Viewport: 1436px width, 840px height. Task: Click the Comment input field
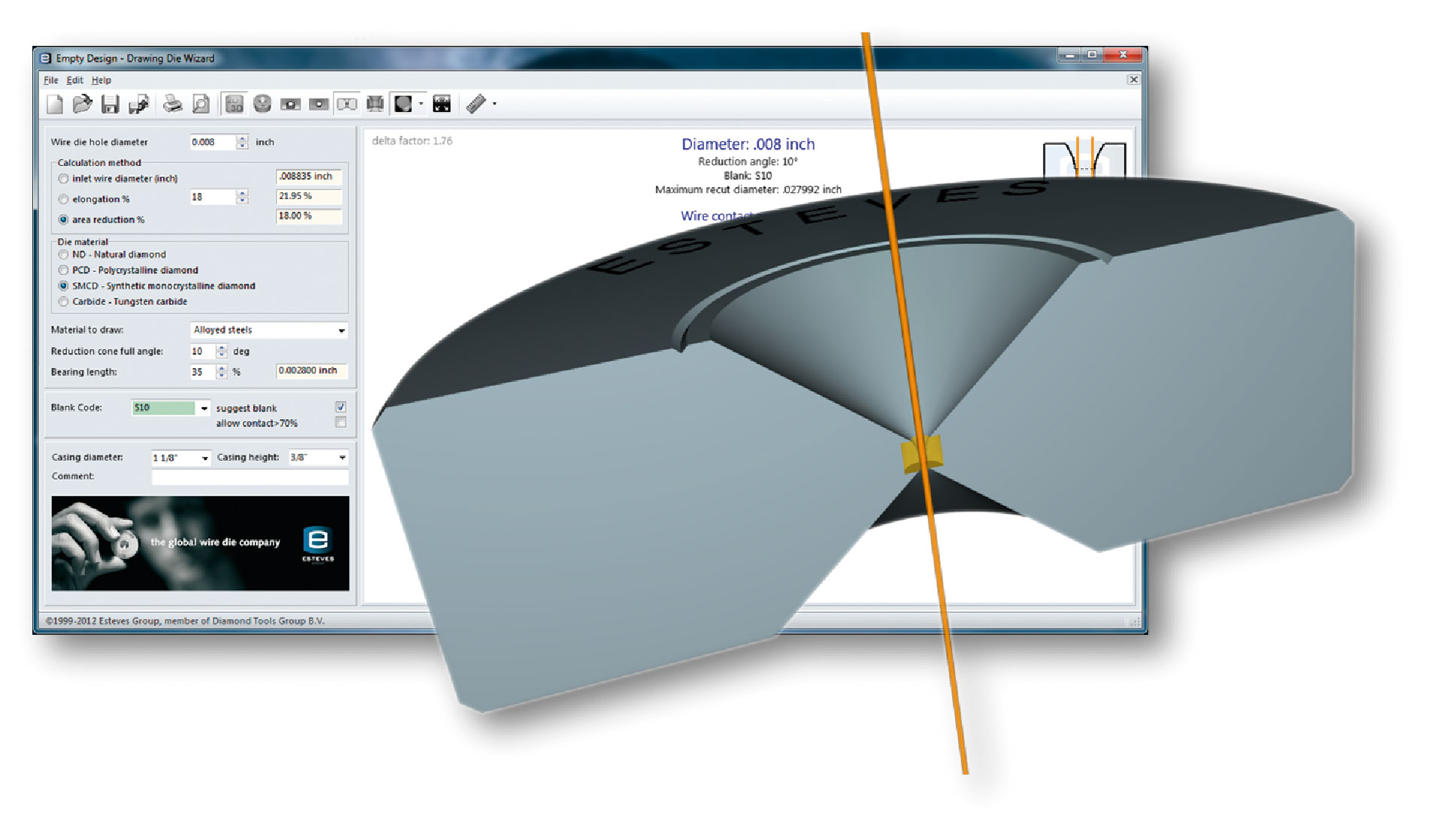tap(250, 477)
